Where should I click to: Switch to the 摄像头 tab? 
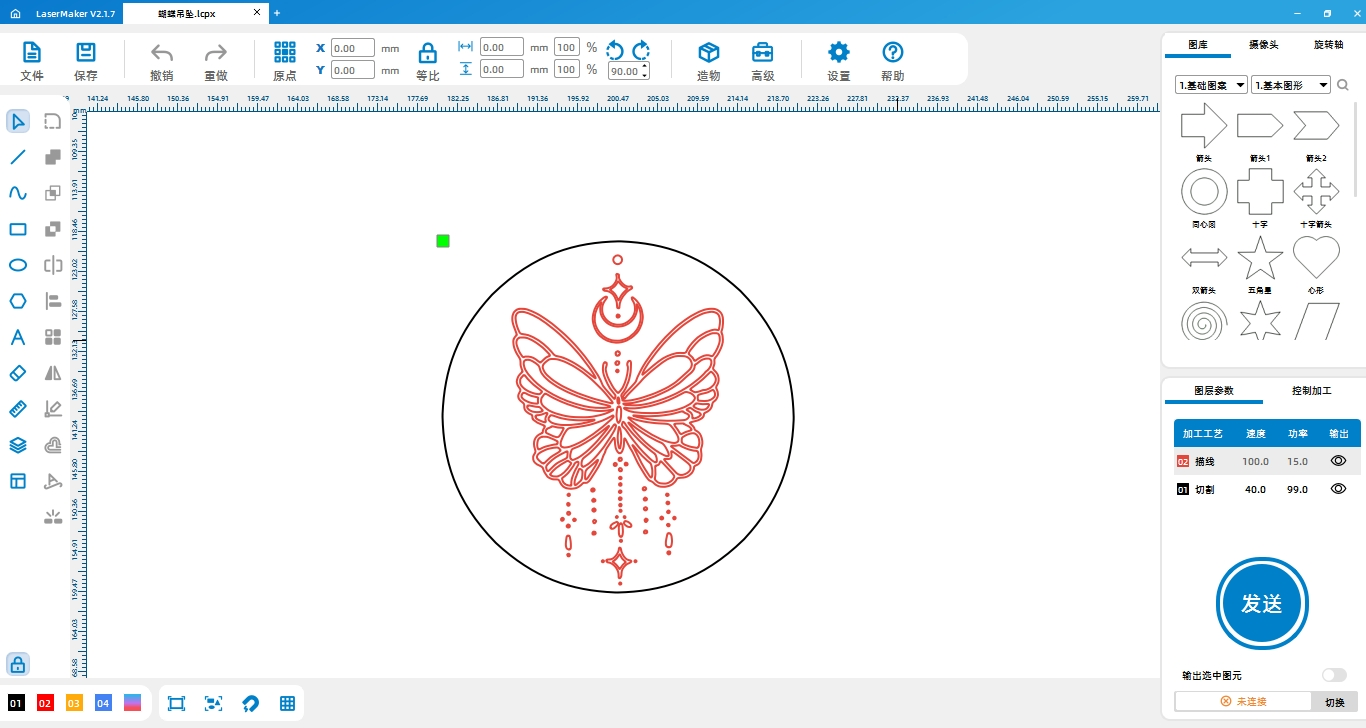pos(1264,45)
